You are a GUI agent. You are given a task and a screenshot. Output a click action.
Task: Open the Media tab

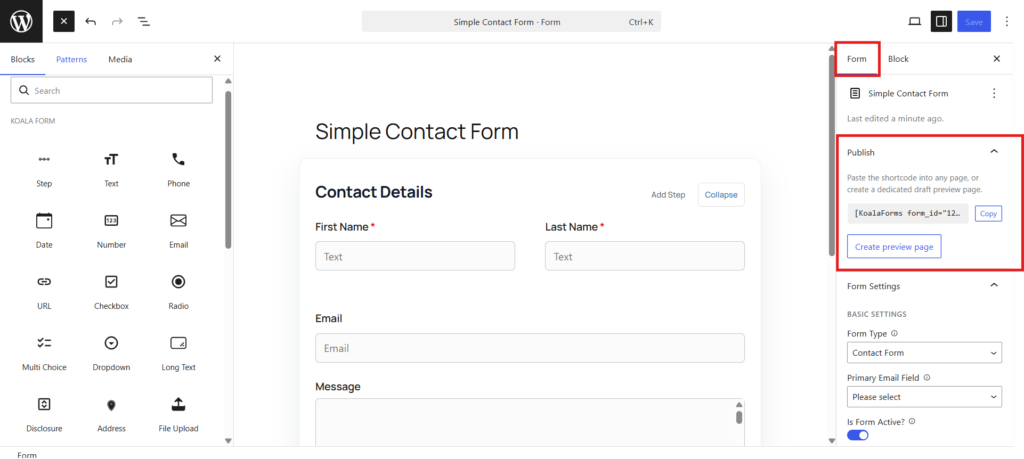pyautogui.click(x=120, y=59)
